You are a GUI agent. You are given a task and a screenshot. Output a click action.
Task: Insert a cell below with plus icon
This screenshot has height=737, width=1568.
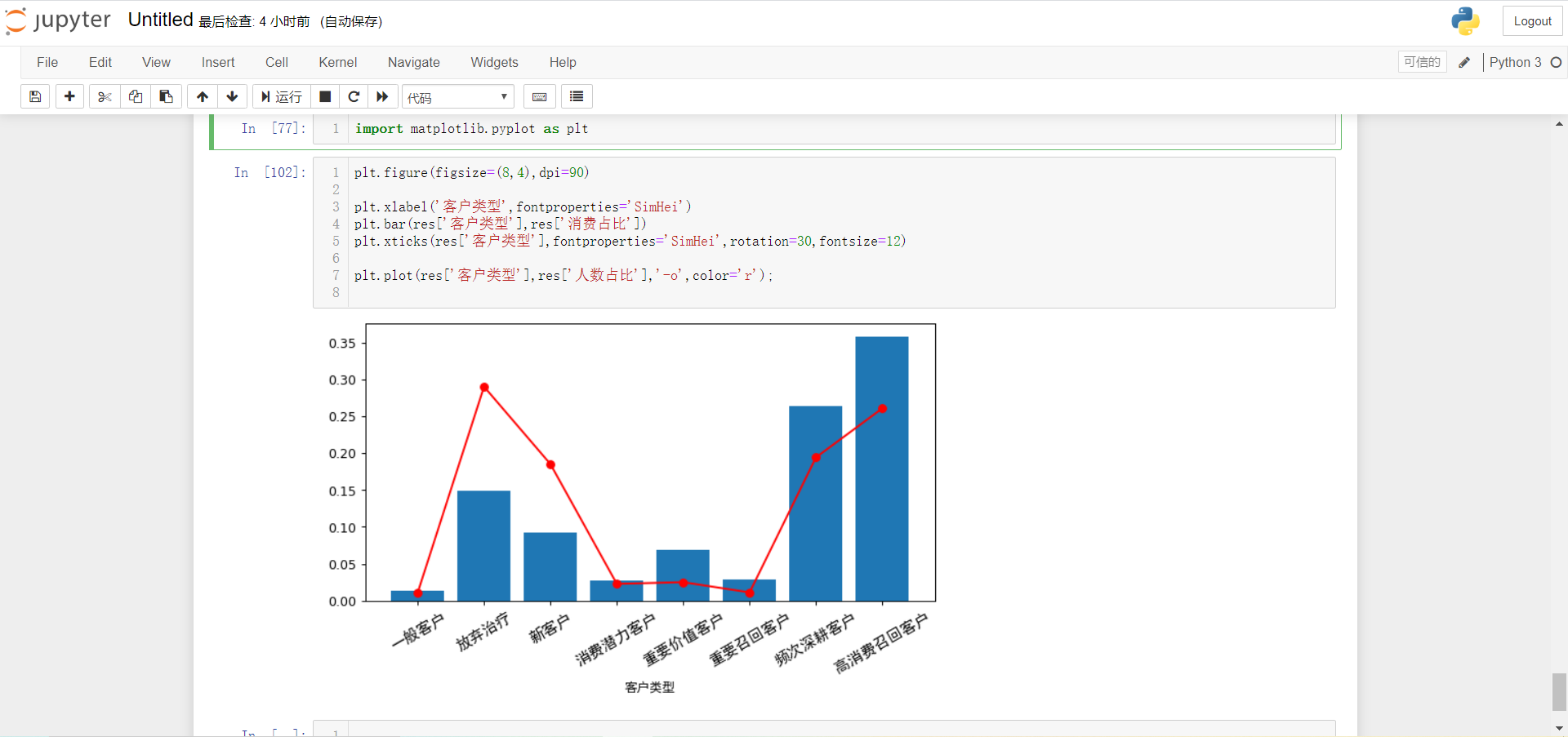69,96
